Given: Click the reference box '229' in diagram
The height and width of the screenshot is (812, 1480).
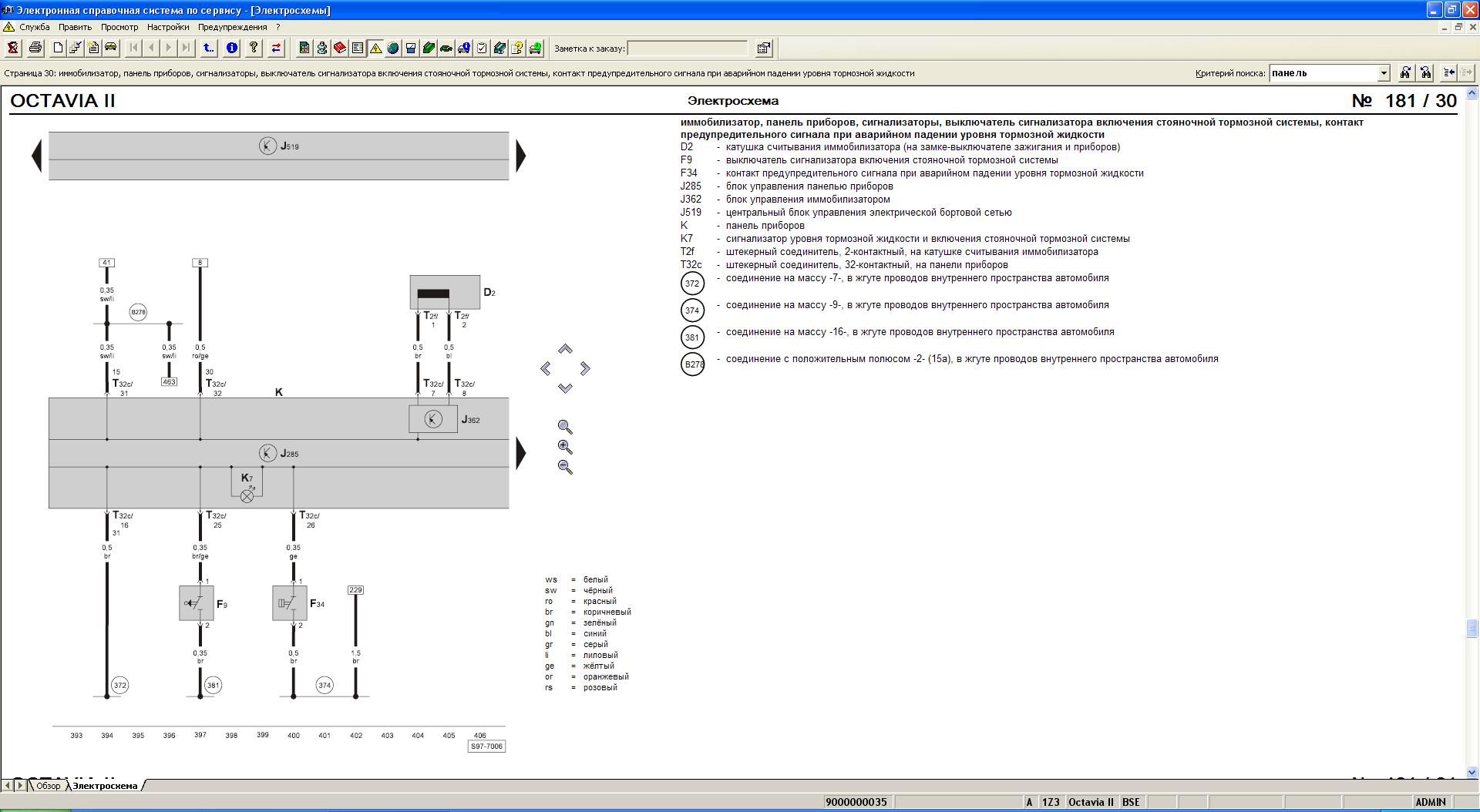Looking at the screenshot, I should point(355,590).
